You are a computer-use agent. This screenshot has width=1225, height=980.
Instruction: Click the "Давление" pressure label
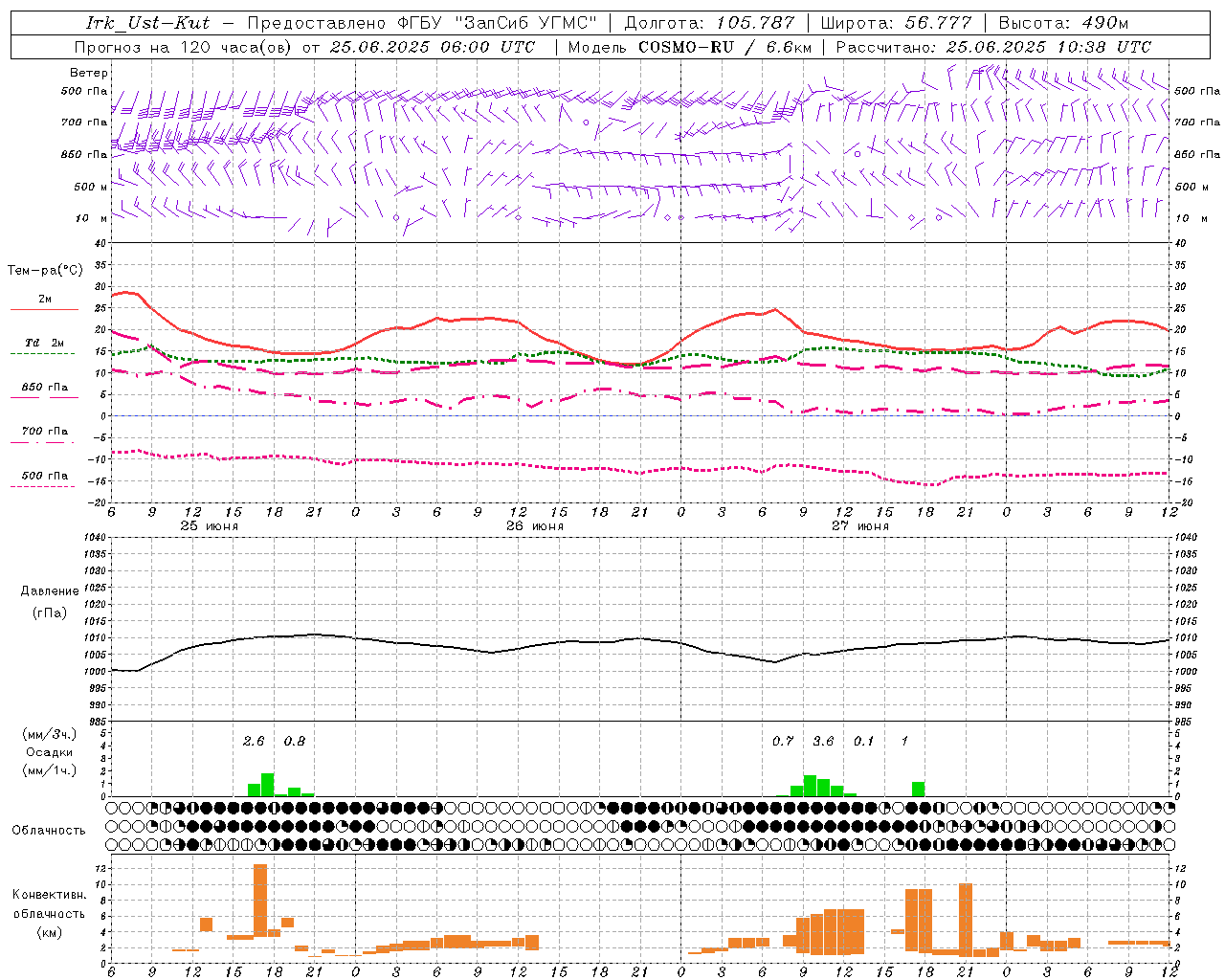[50, 591]
